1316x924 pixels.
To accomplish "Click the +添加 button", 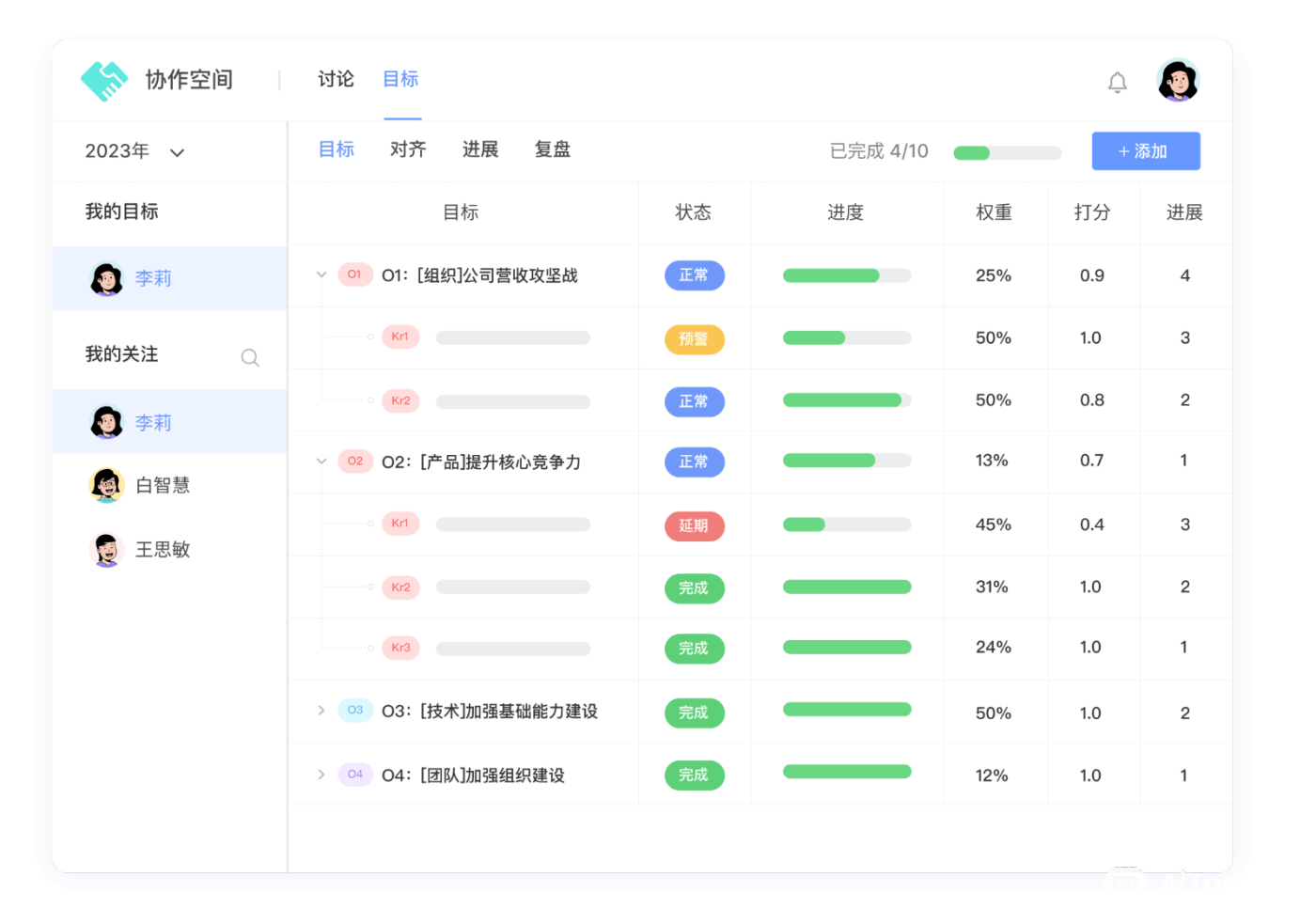I will (1146, 151).
